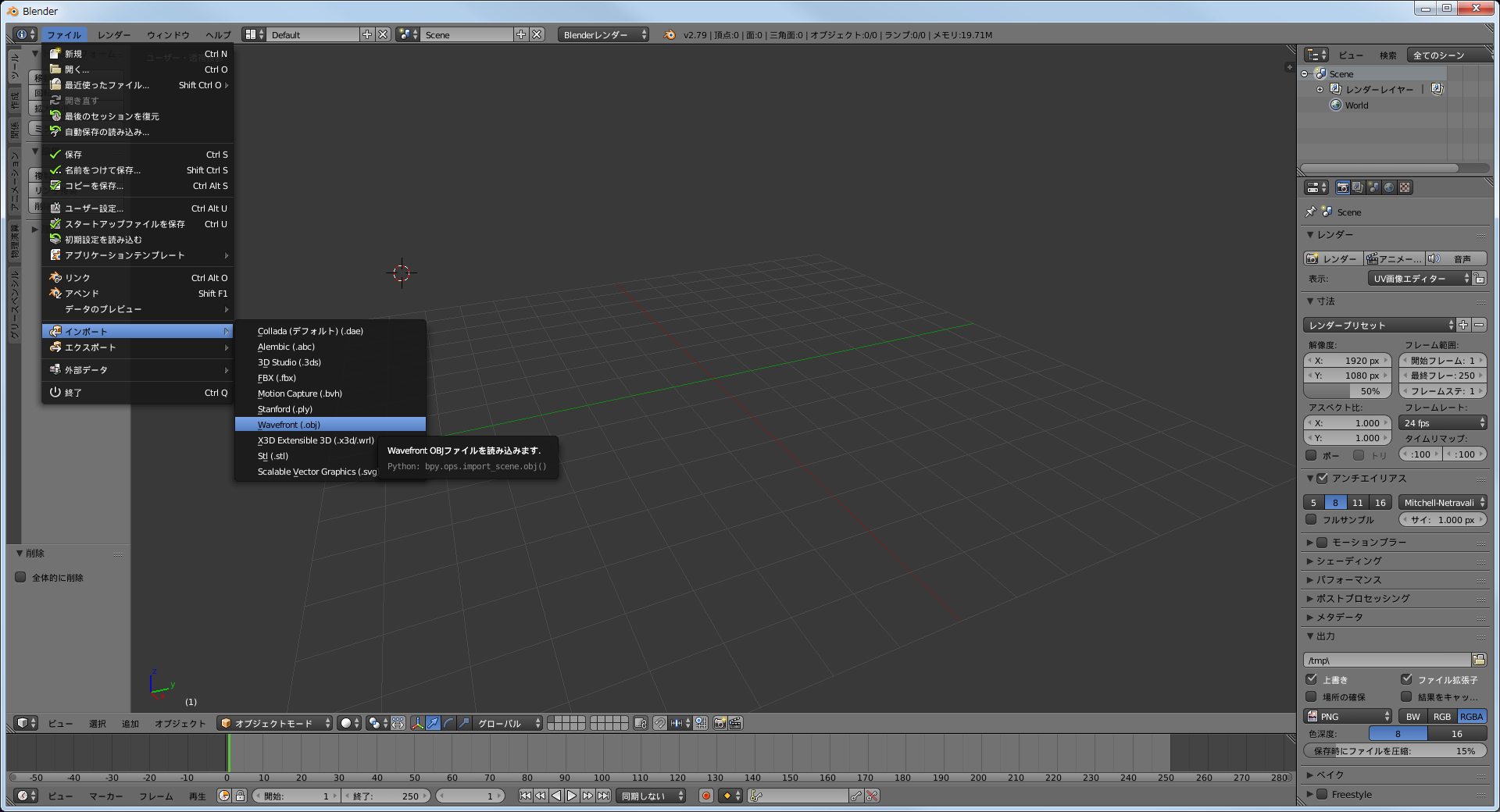Enable the Motion Blur checkbox
The image size is (1500, 812).
tap(1322, 542)
